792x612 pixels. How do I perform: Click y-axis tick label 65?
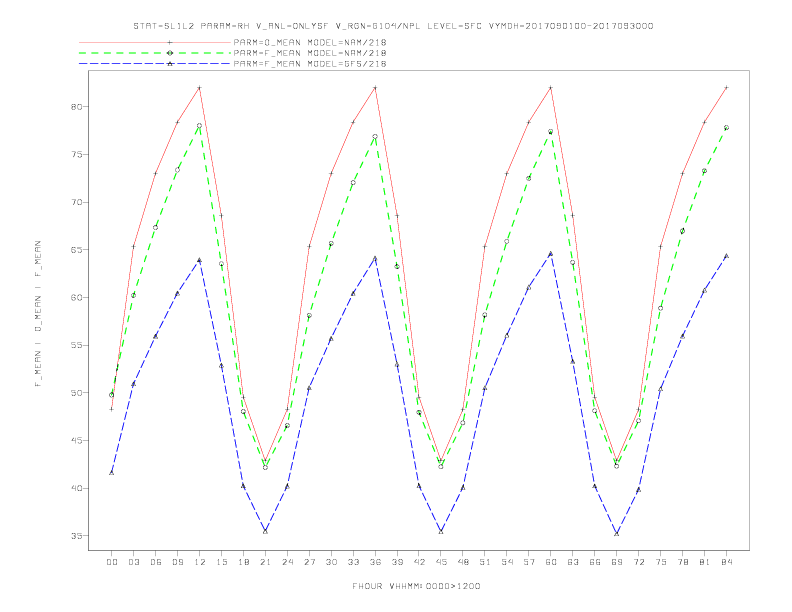coord(77,250)
